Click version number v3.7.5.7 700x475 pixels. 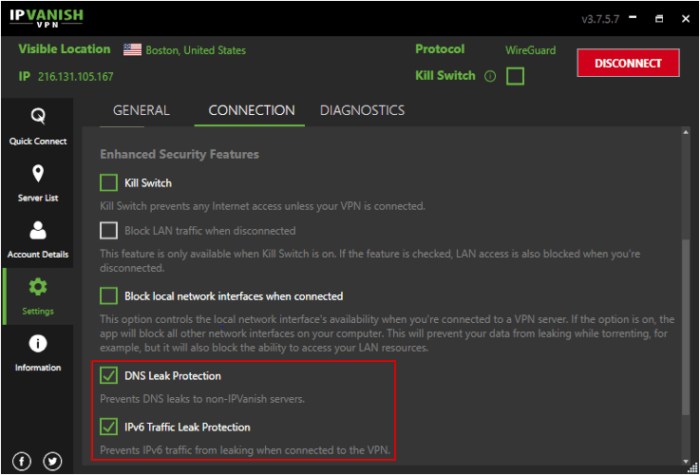[x=600, y=19]
